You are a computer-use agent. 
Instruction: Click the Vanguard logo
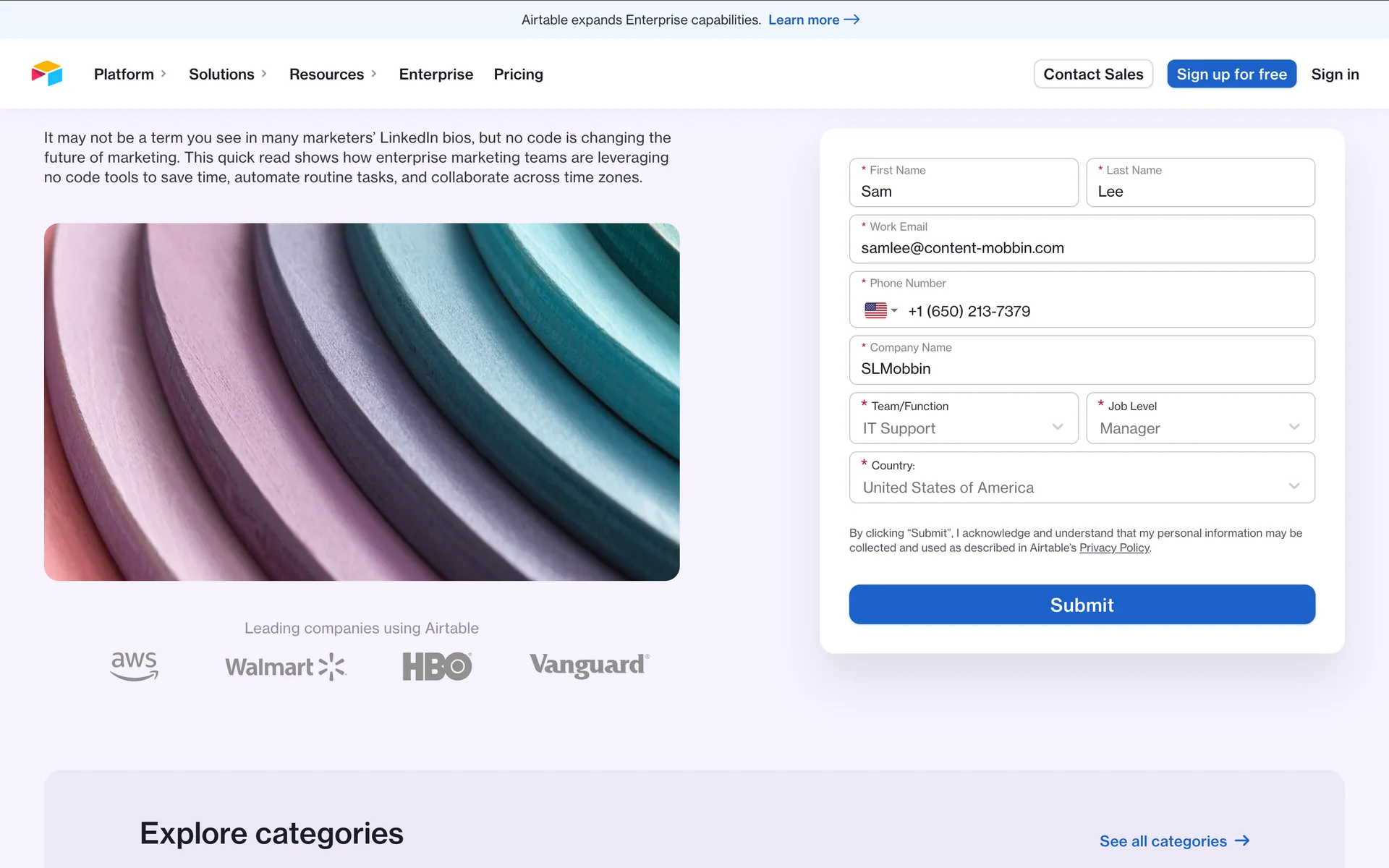pyautogui.click(x=589, y=665)
